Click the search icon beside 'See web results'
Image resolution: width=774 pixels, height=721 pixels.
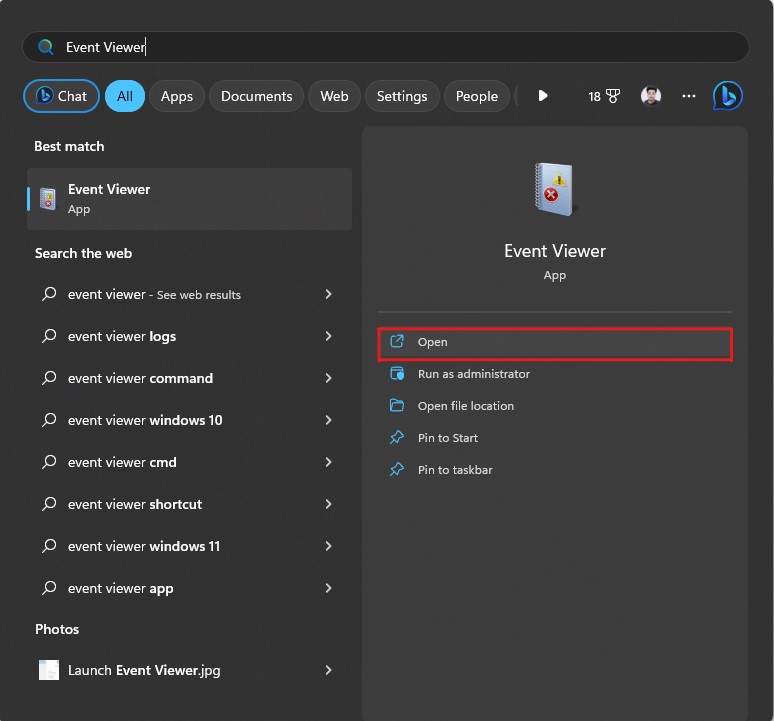click(x=49, y=294)
